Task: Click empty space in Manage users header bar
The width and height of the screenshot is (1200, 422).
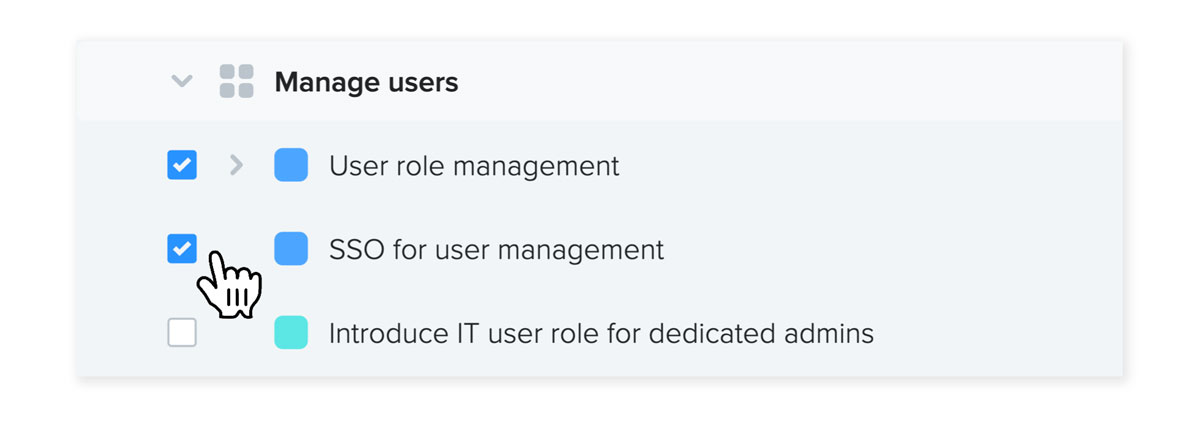Action: [x=790, y=82]
